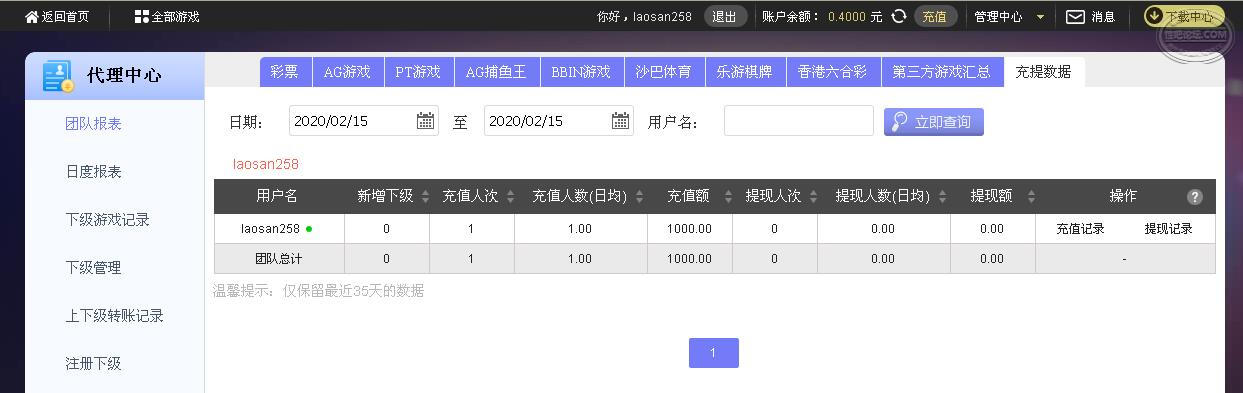Click the 返回首页 link
The width and height of the screenshot is (1243, 393).
pyautogui.click(x=65, y=17)
